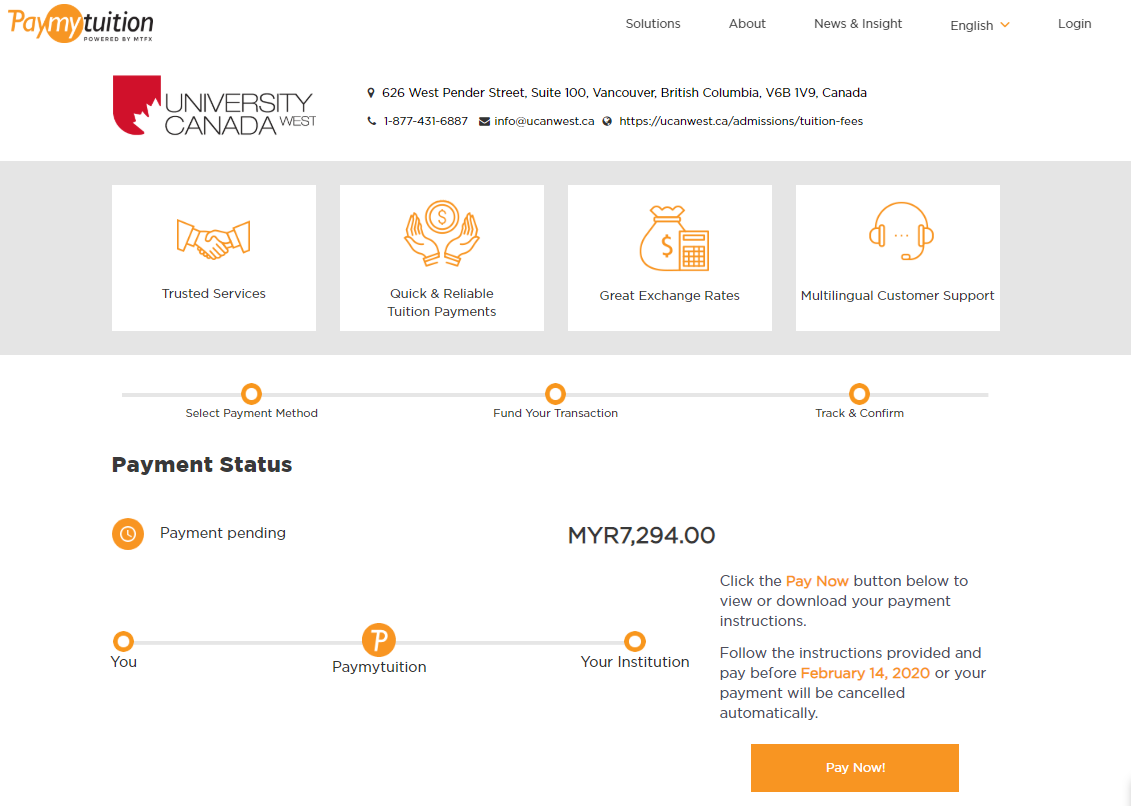This screenshot has width=1131, height=806.
Task: Open the English language dropdown
Action: pos(979,25)
